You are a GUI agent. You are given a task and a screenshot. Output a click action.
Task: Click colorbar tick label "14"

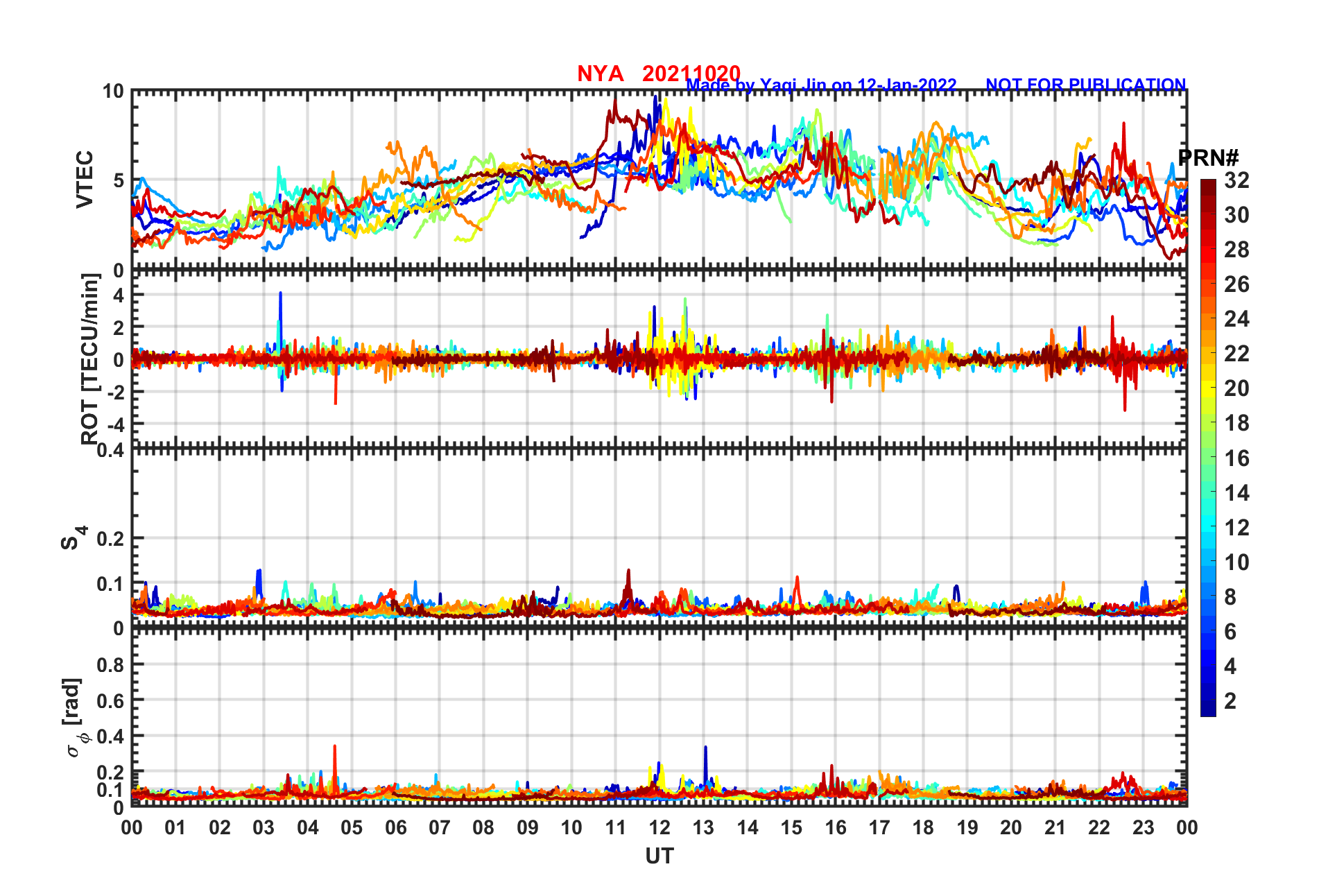(x=1236, y=493)
